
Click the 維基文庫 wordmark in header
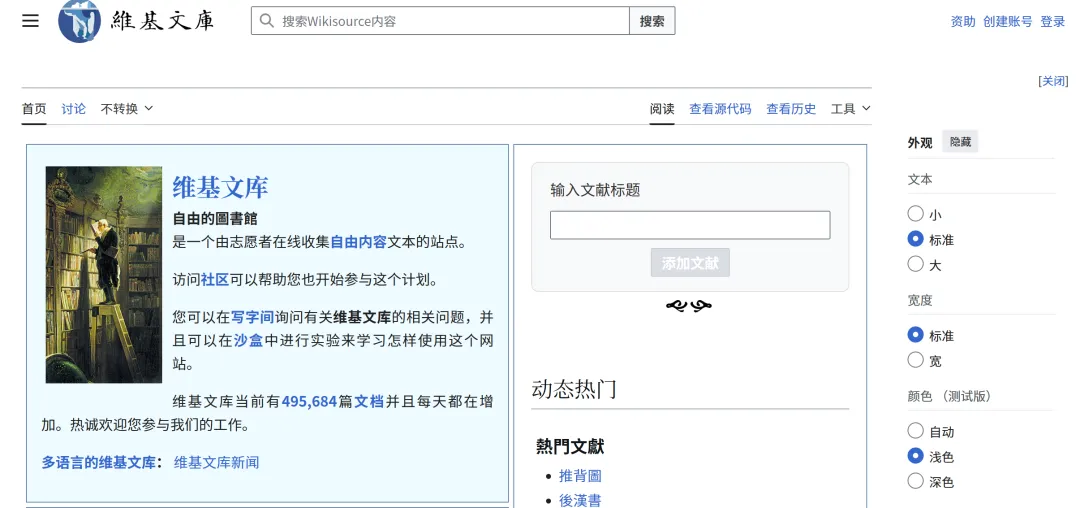point(163,20)
